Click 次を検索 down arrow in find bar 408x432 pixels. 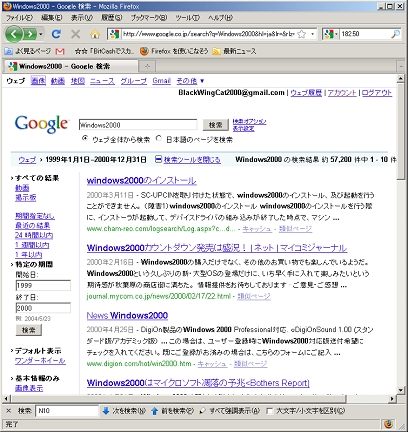pos(124,411)
